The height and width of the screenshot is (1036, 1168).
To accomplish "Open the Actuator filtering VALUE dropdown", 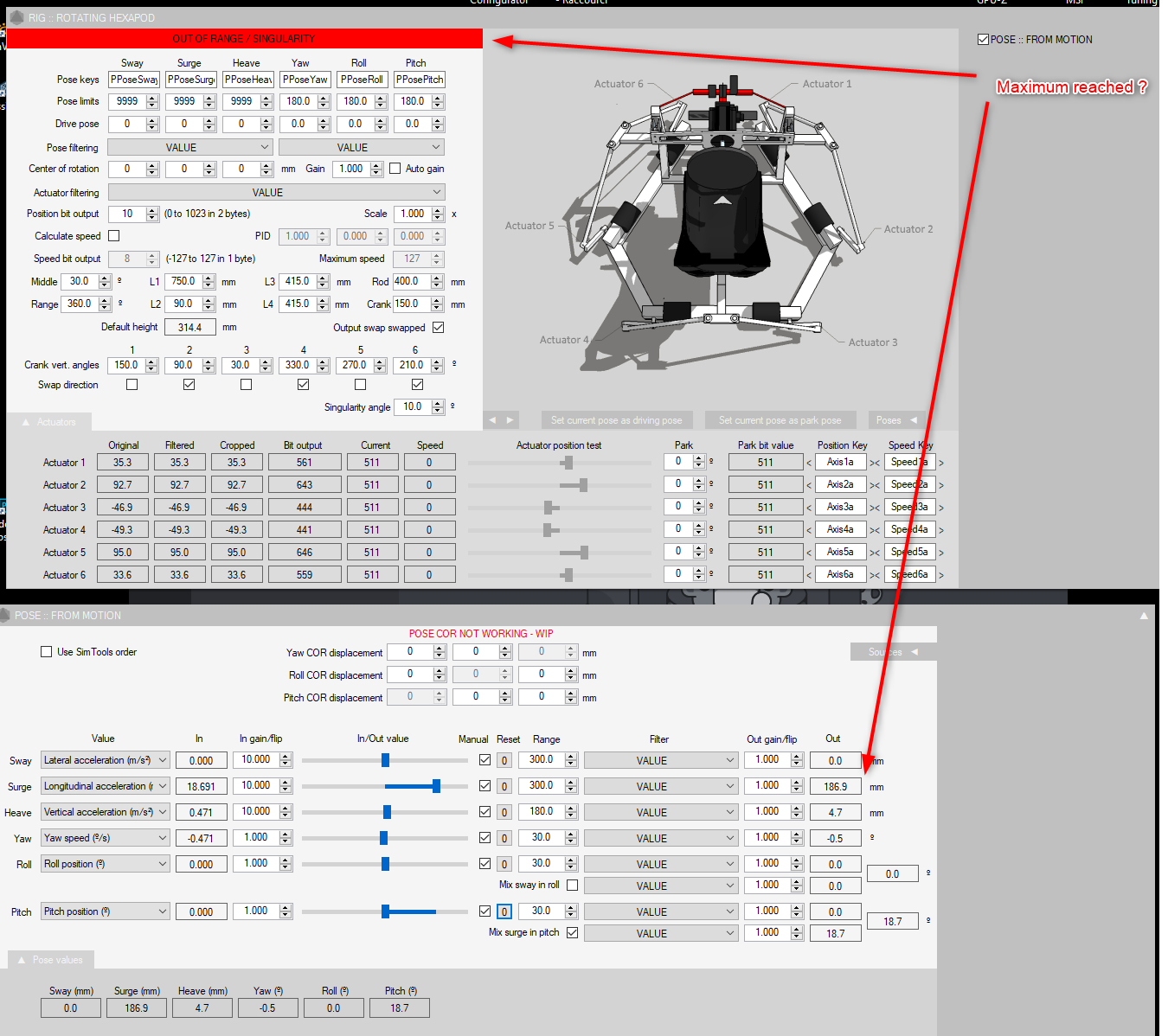I will [276, 192].
